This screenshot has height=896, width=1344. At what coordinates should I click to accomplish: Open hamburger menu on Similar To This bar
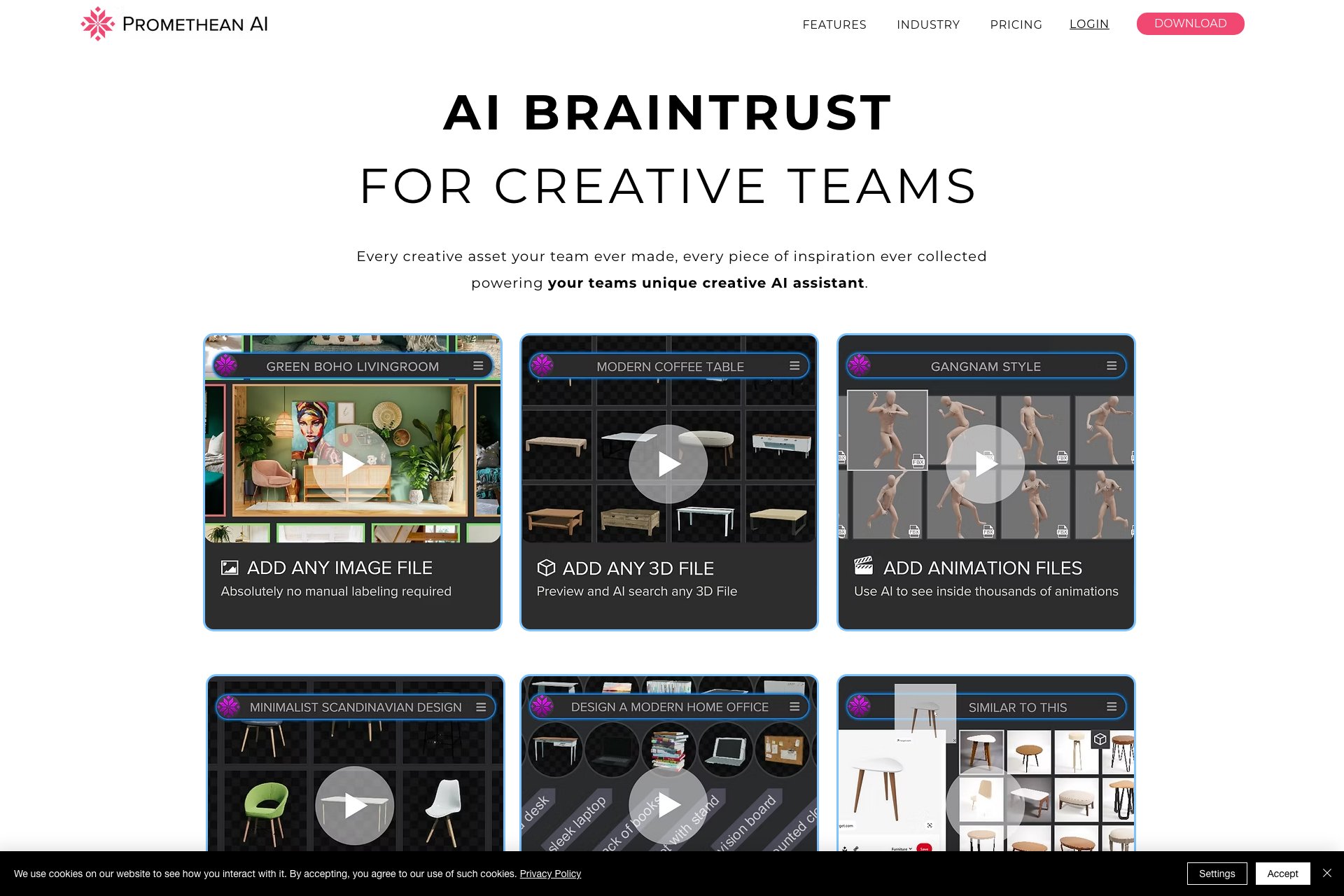point(1112,707)
